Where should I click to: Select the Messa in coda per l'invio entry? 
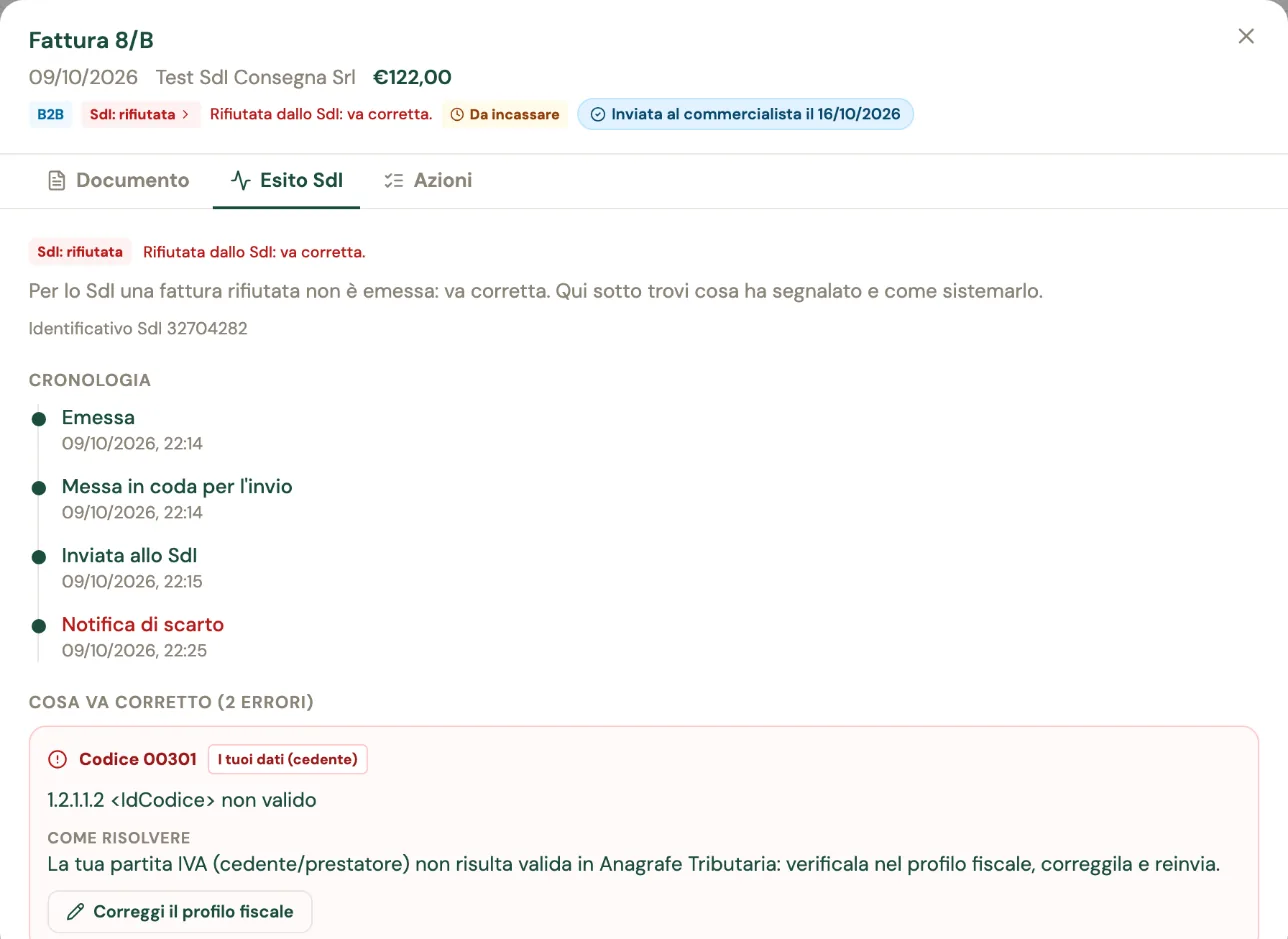click(177, 486)
